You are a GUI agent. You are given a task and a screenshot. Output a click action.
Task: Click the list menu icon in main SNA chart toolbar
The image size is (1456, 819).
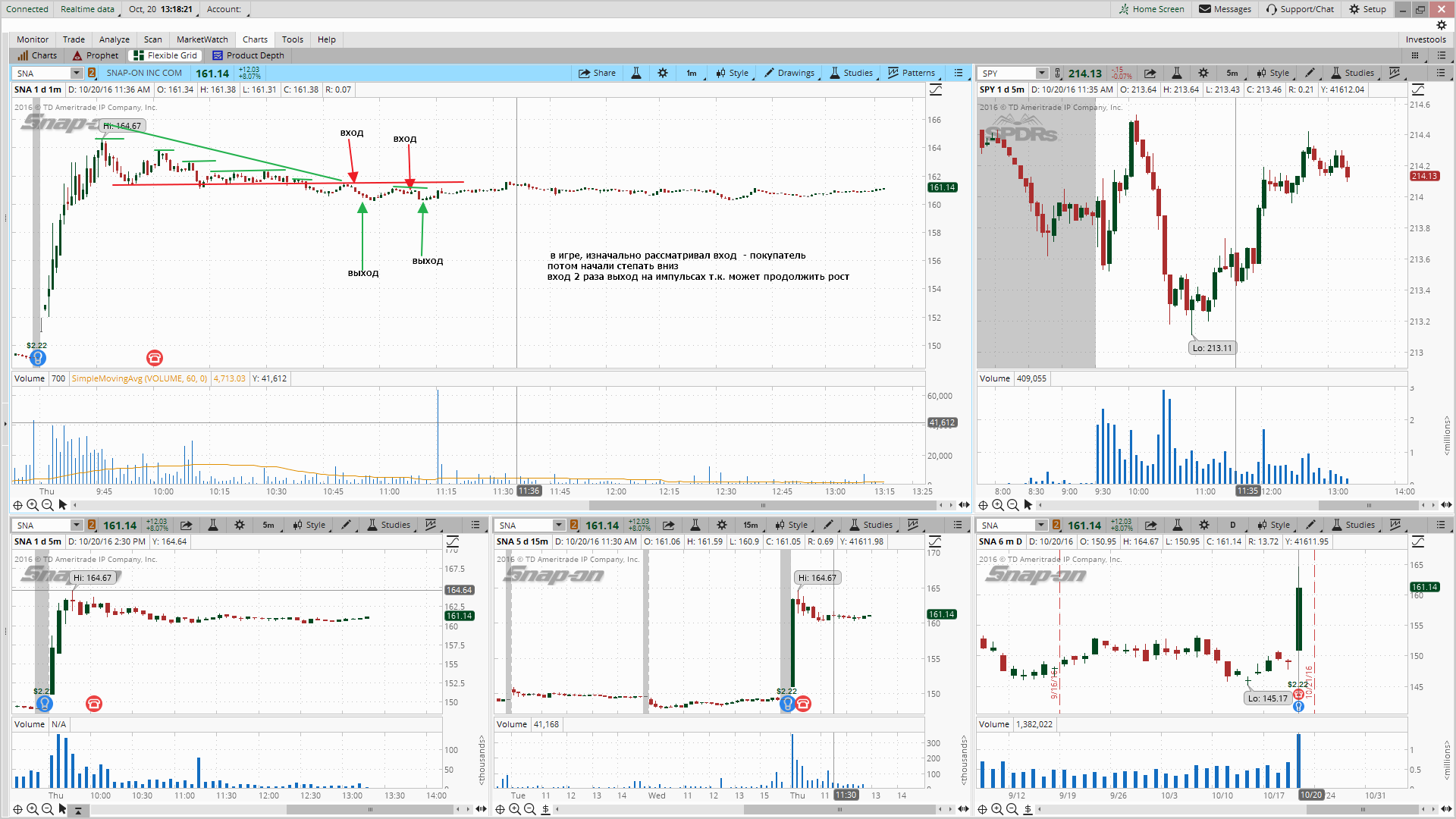coord(959,73)
